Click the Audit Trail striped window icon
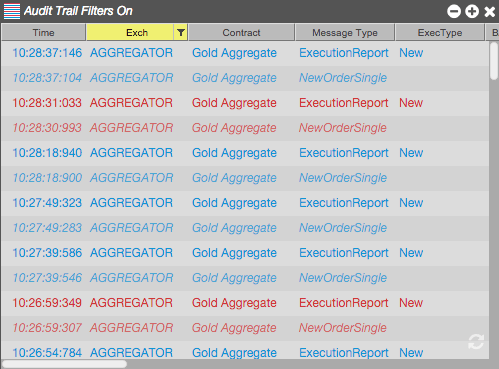499x369 pixels. coord(12,11)
